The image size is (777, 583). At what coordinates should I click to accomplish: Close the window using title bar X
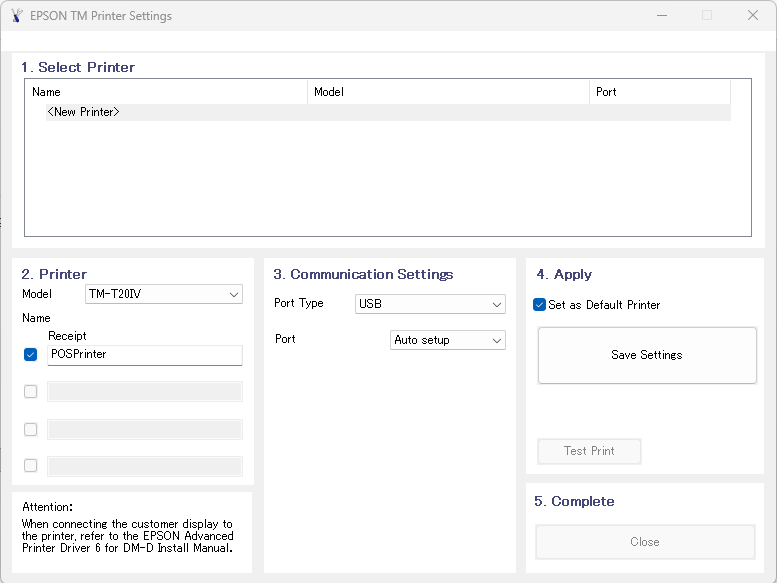click(x=752, y=16)
